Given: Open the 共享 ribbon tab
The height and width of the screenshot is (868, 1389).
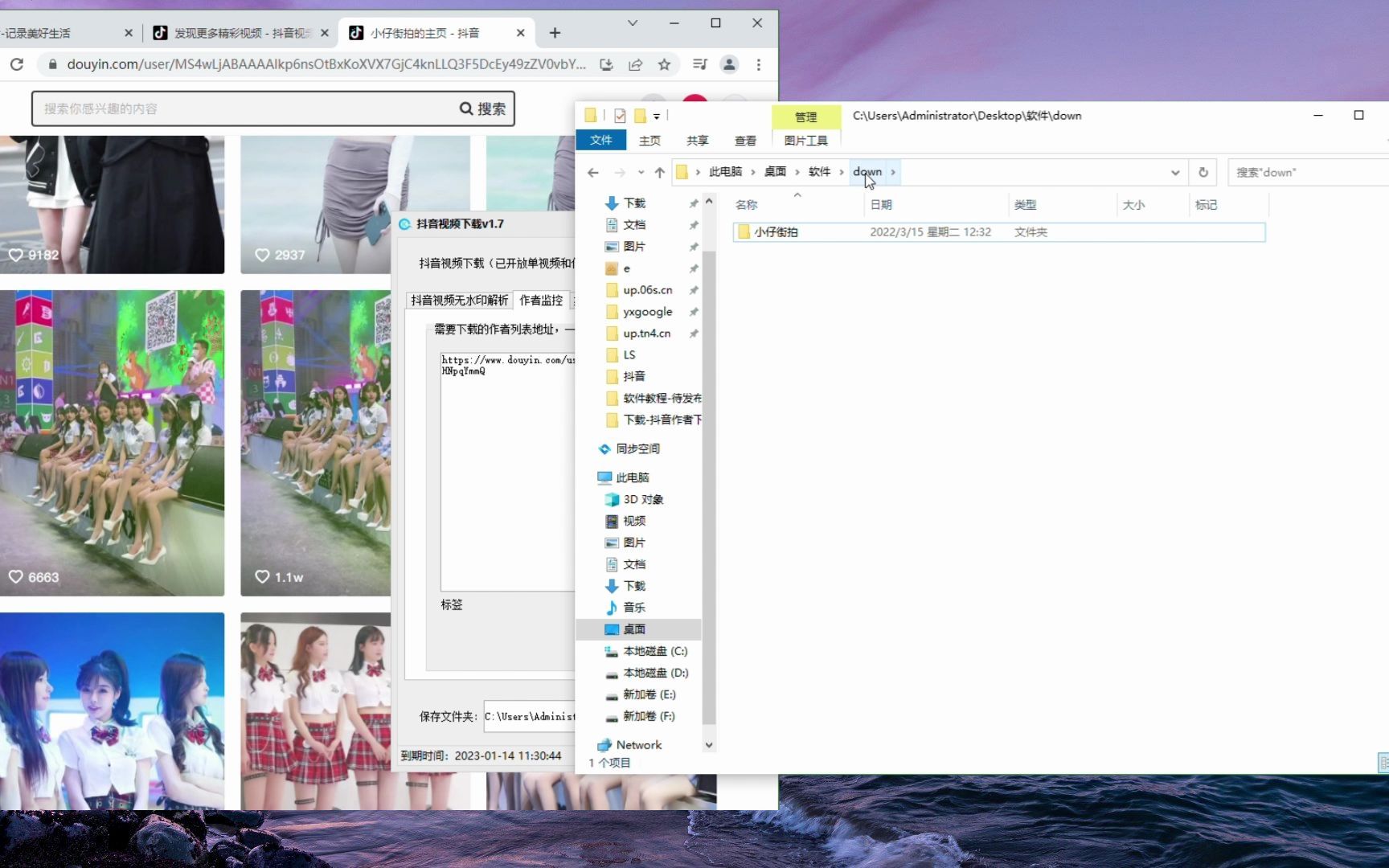Looking at the screenshot, I should (697, 141).
